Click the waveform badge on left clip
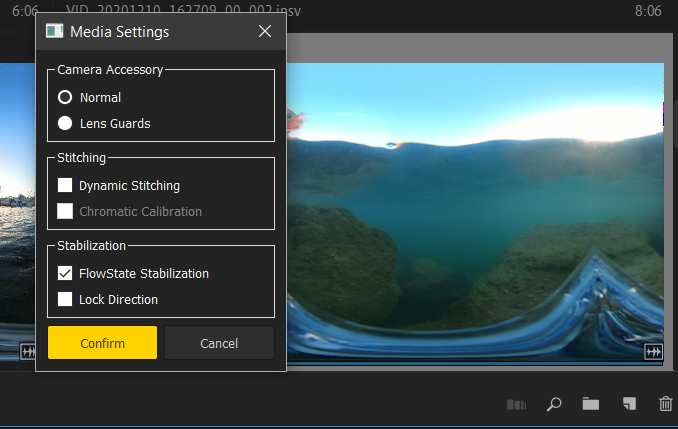This screenshot has width=678, height=429. [28, 352]
